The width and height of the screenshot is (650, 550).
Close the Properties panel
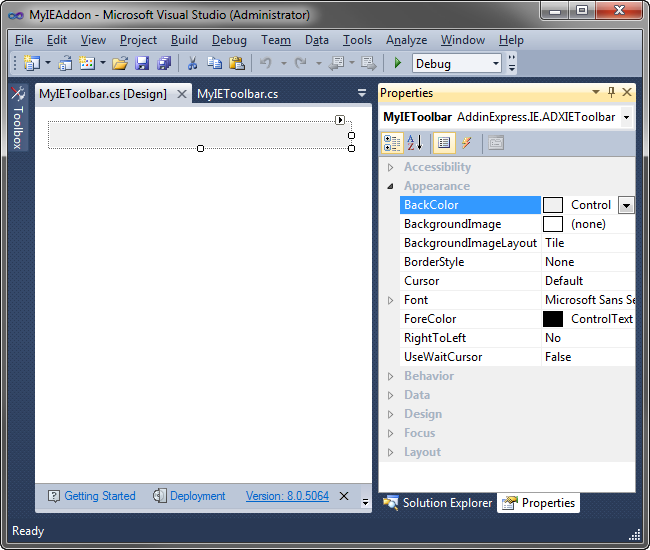click(627, 92)
